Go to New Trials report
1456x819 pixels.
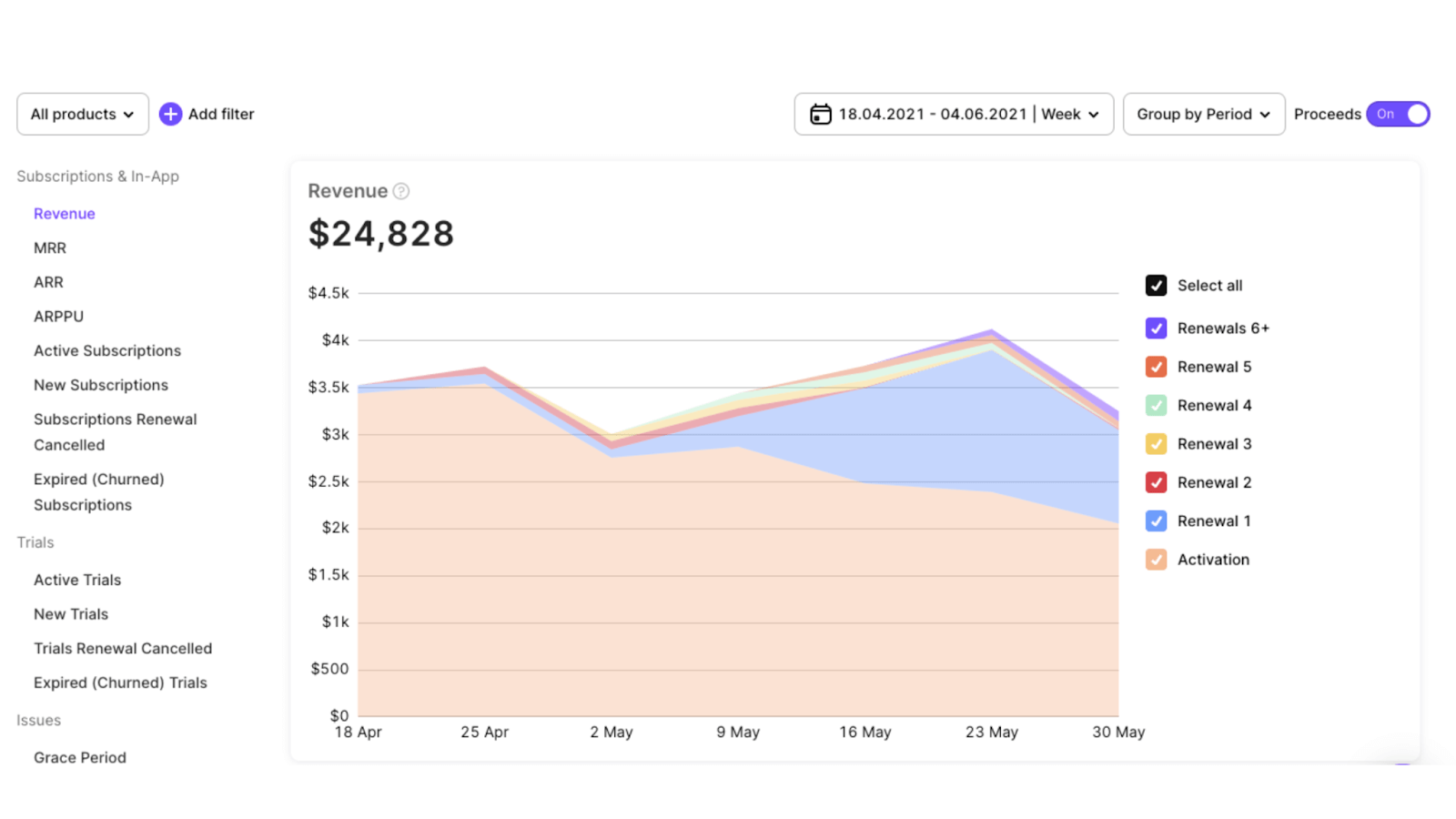[71, 614]
